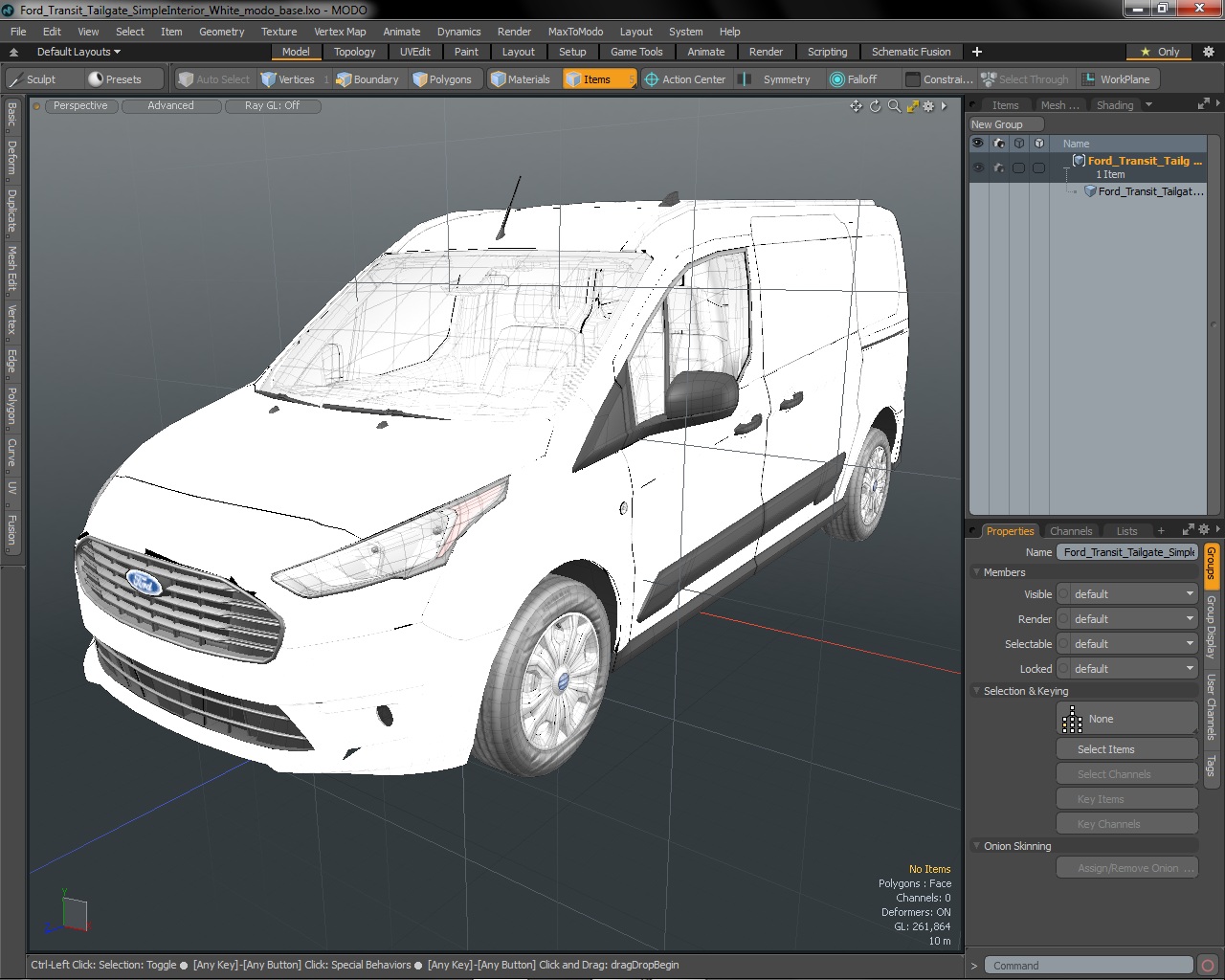This screenshot has width=1225, height=980.
Task: Toggle Select Through option
Action: tap(1025, 79)
